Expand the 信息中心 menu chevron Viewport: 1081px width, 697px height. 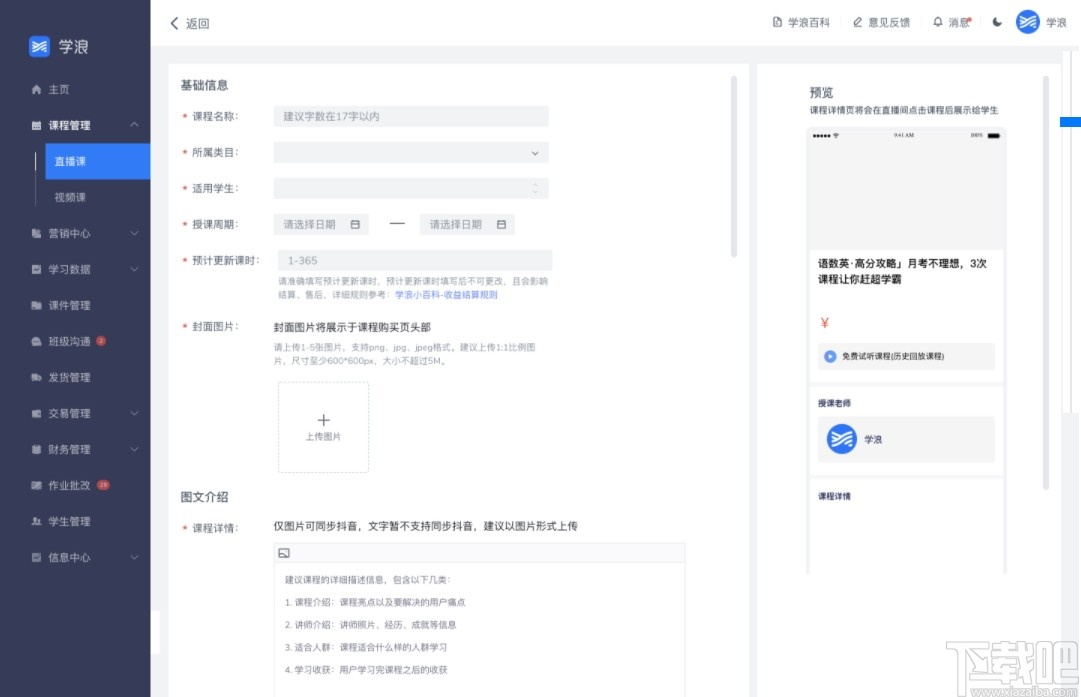click(134, 557)
